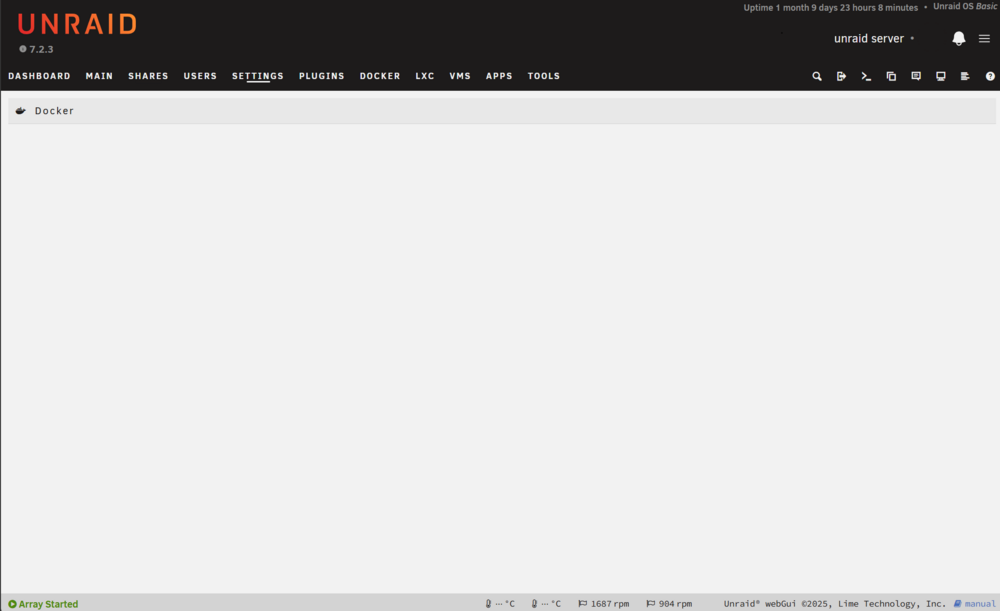Click the 1687 rpm fan reading

tap(610, 603)
